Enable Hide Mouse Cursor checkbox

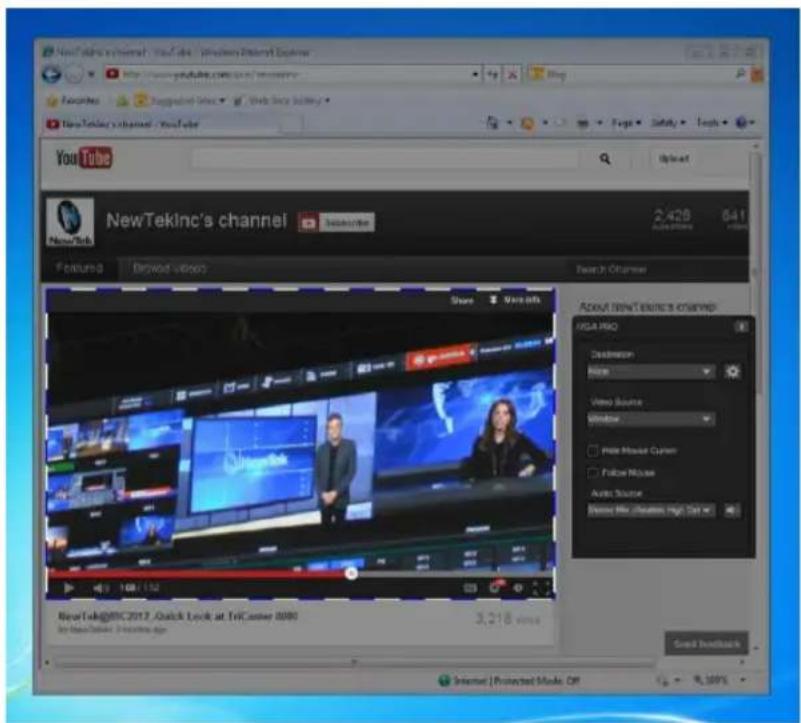(x=593, y=451)
